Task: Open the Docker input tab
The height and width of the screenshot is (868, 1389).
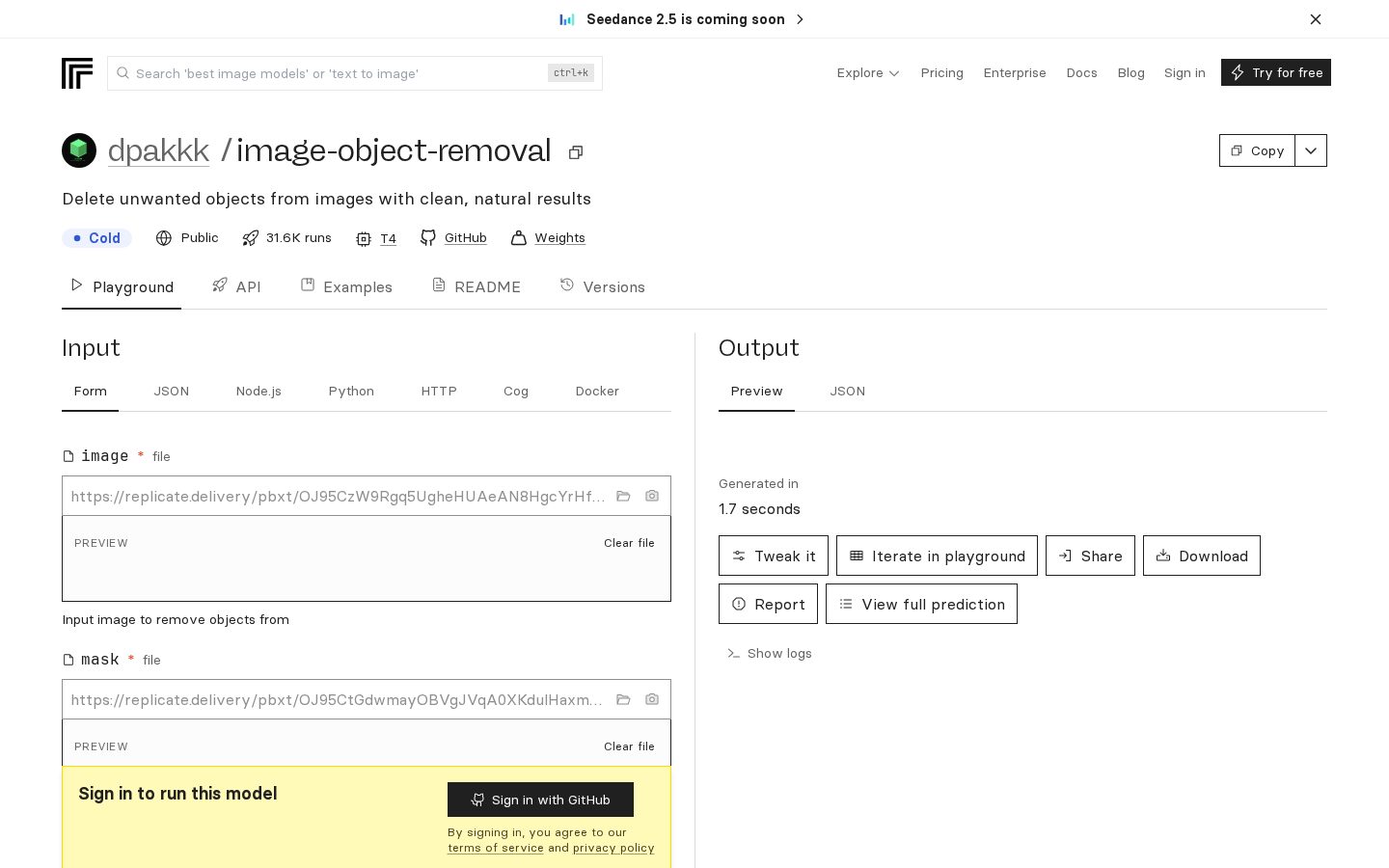Action: click(597, 392)
